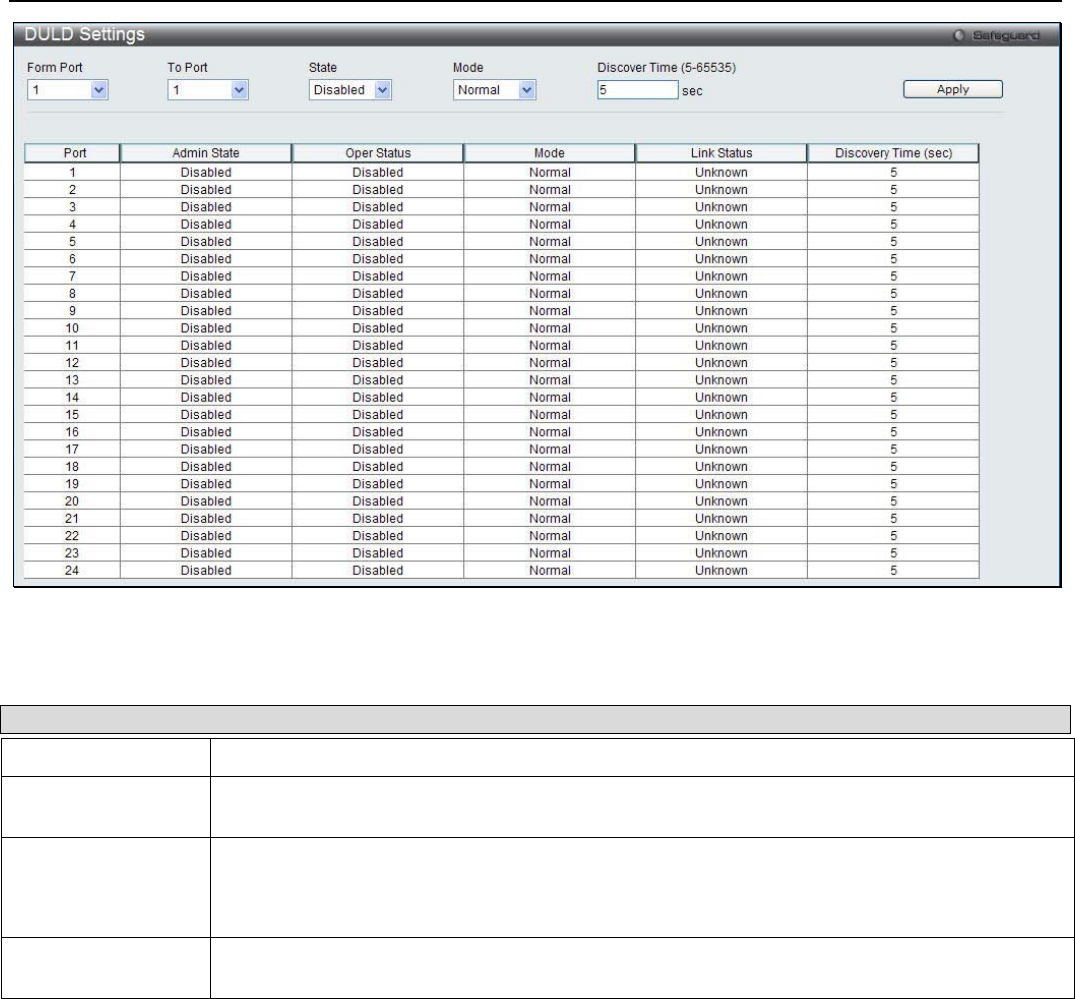The image size is (1075, 999).
Task: Select port 3 in the table
Action: click(x=72, y=207)
